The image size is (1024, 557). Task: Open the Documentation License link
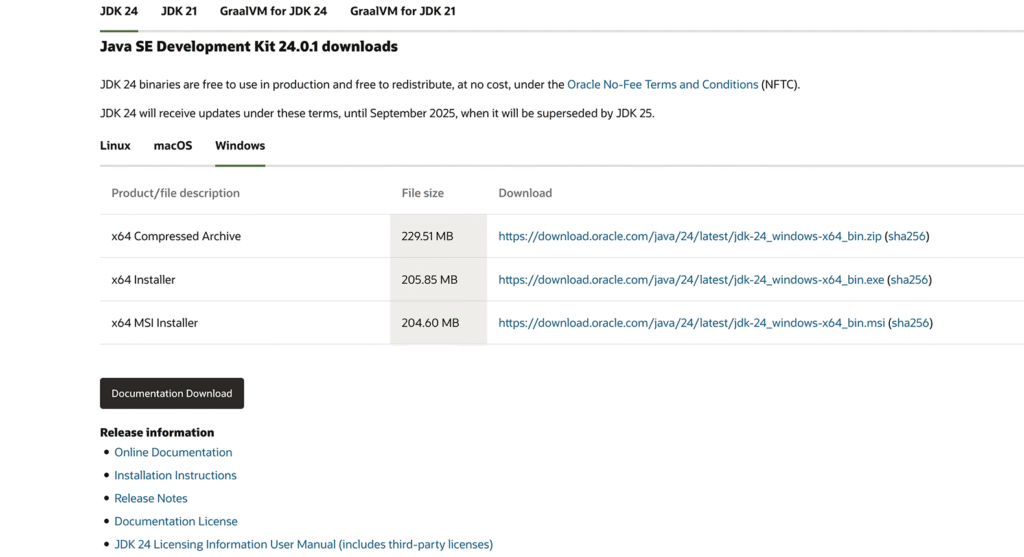coord(176,521)
